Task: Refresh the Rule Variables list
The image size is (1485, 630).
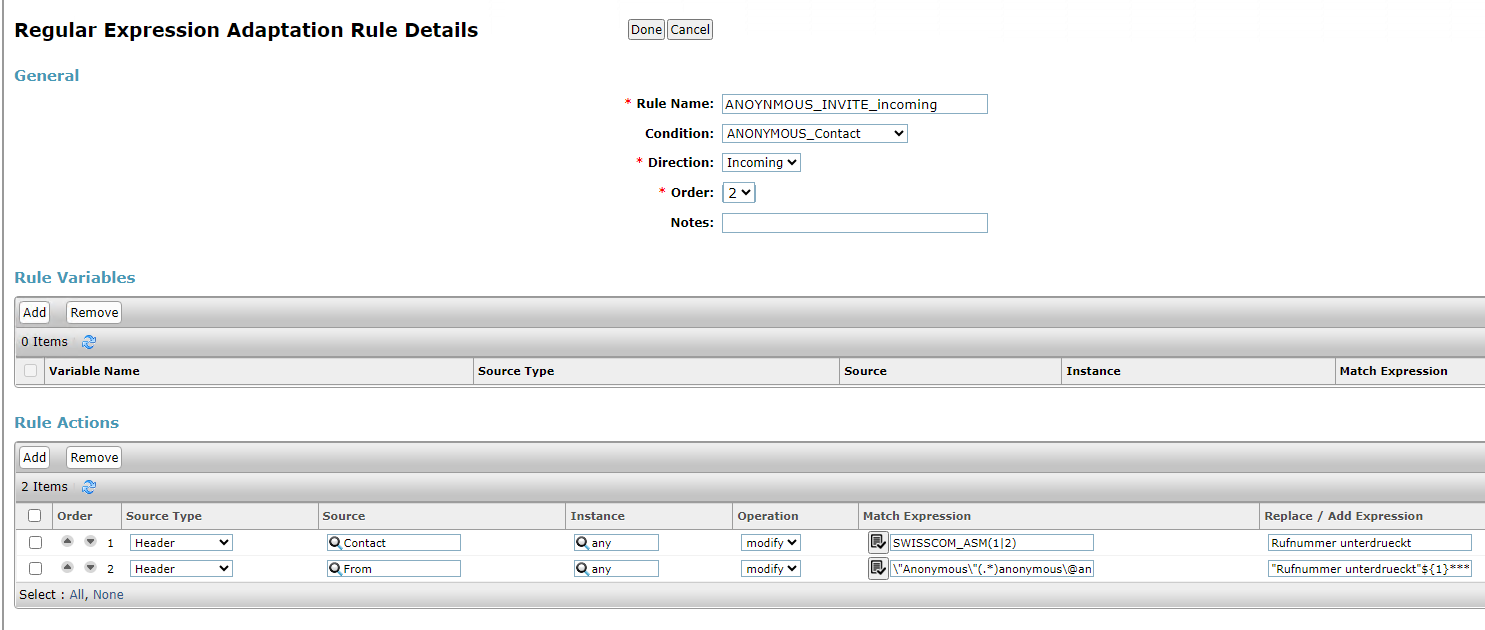Action: click(89, 342)
